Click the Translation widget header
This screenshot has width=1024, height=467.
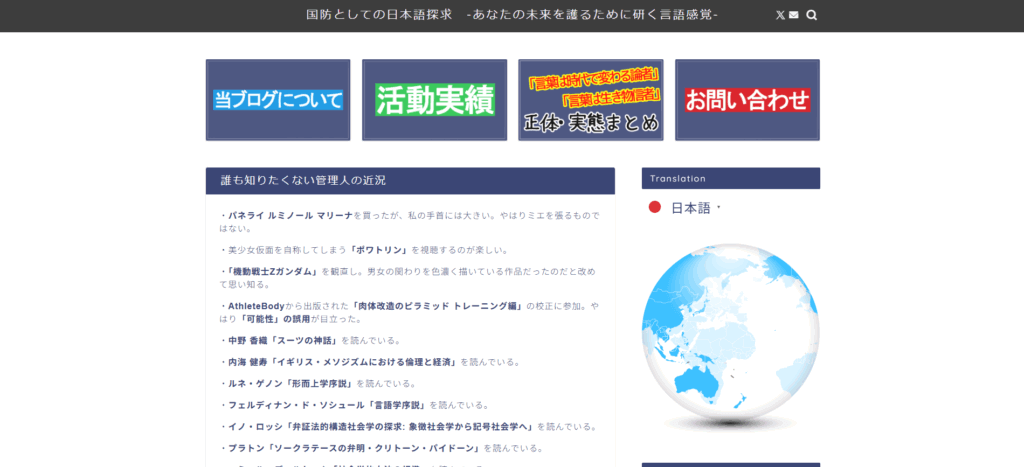click(x=730, y=178)
